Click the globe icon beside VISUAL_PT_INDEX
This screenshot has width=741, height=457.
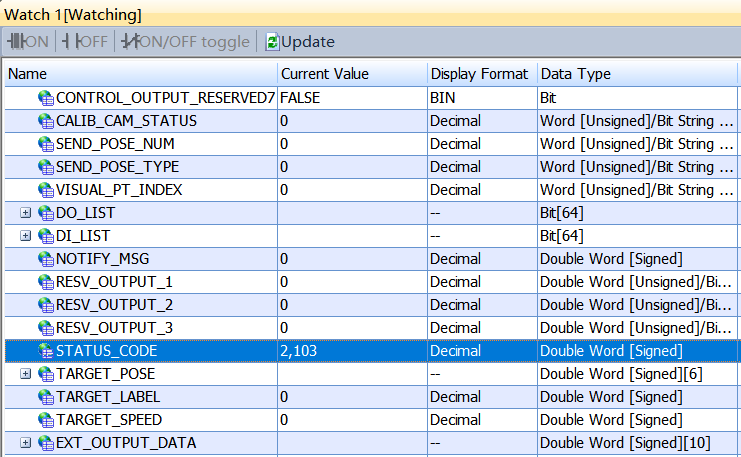pos(46,190)
